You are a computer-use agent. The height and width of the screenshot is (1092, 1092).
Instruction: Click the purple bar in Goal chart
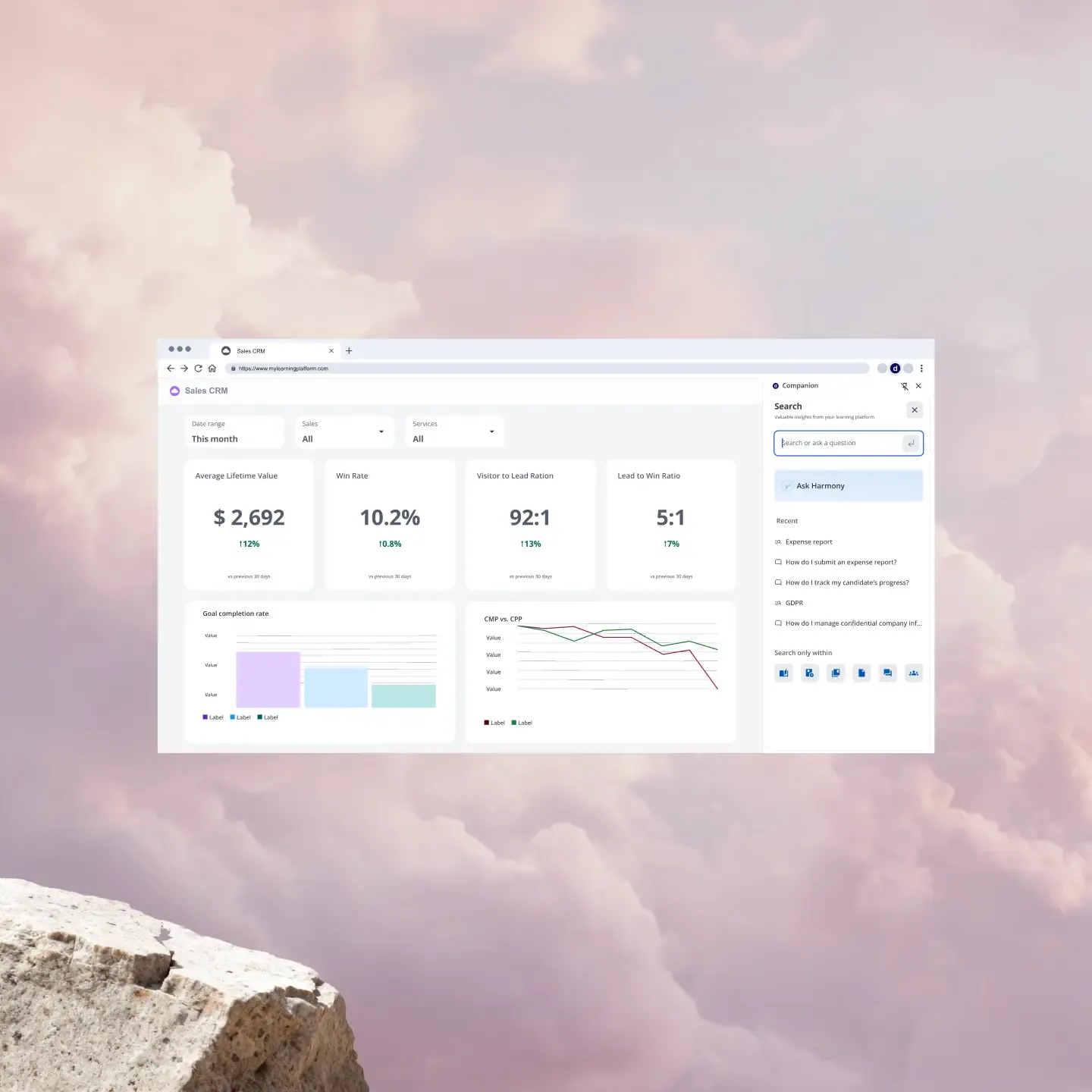(x=268, y=679)
